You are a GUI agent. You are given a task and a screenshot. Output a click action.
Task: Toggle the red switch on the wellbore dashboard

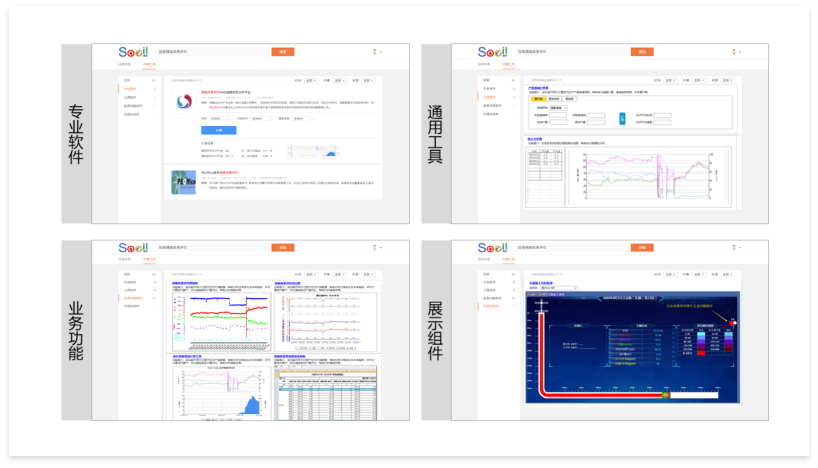coord(732,322)
